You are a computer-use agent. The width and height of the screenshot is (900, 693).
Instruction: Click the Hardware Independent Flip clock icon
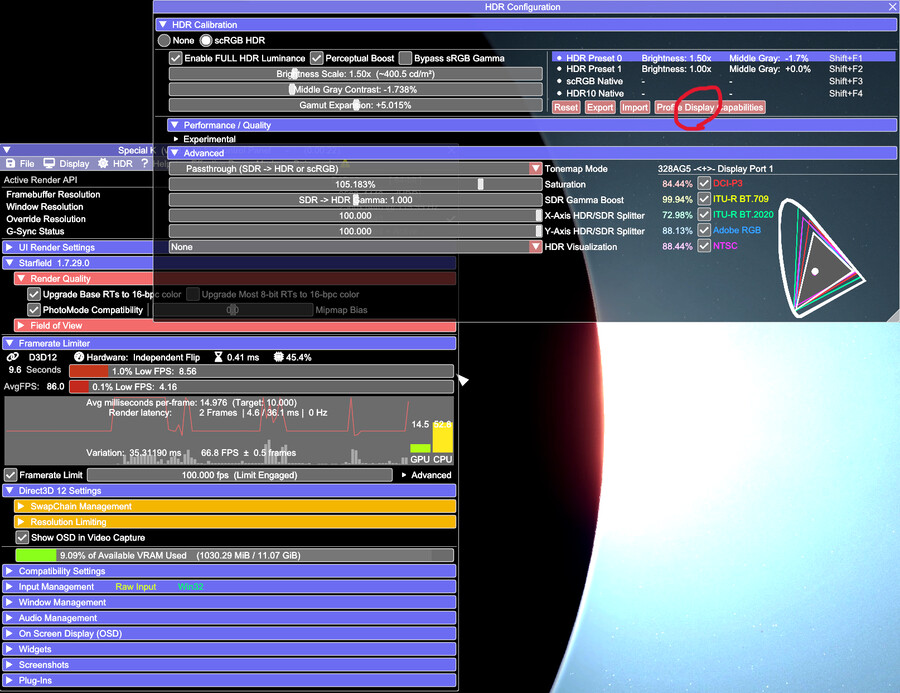79,357
